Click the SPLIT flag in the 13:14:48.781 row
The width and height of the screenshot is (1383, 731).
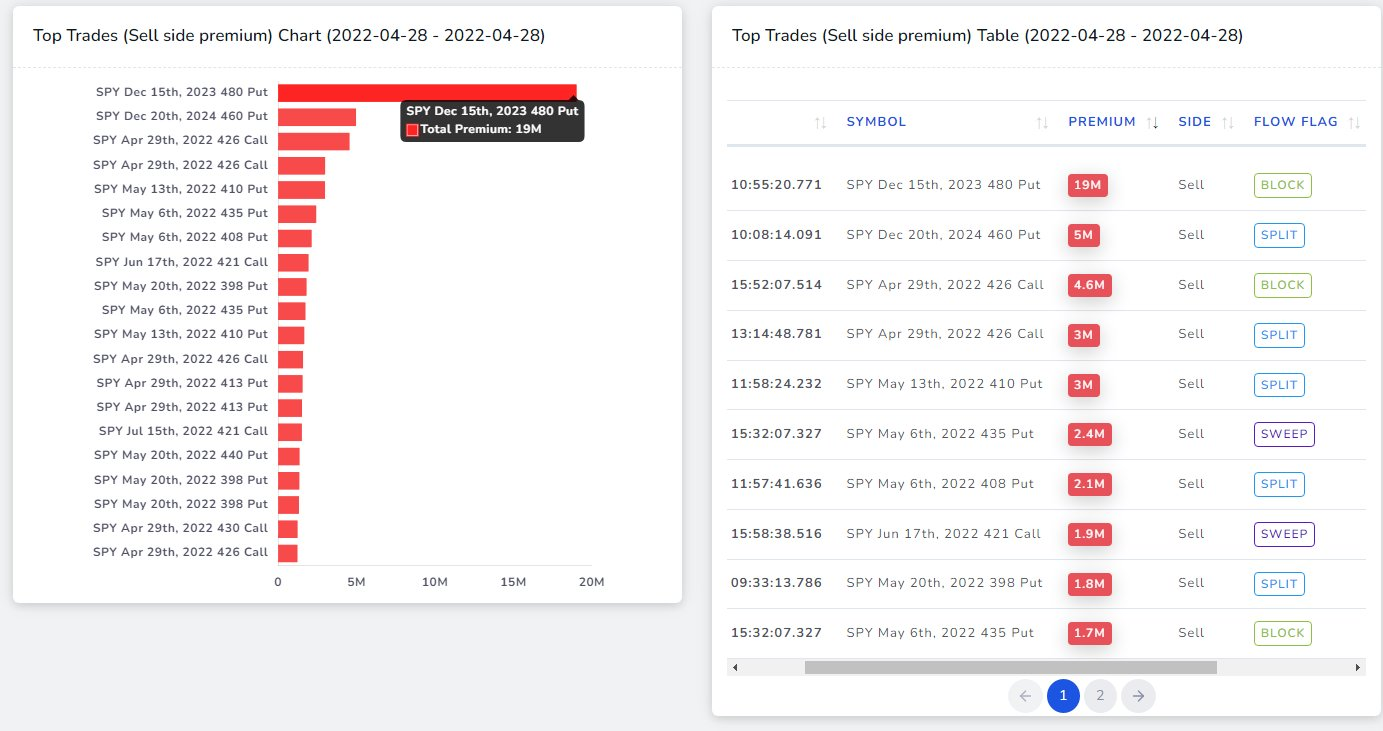point(1279,335)
